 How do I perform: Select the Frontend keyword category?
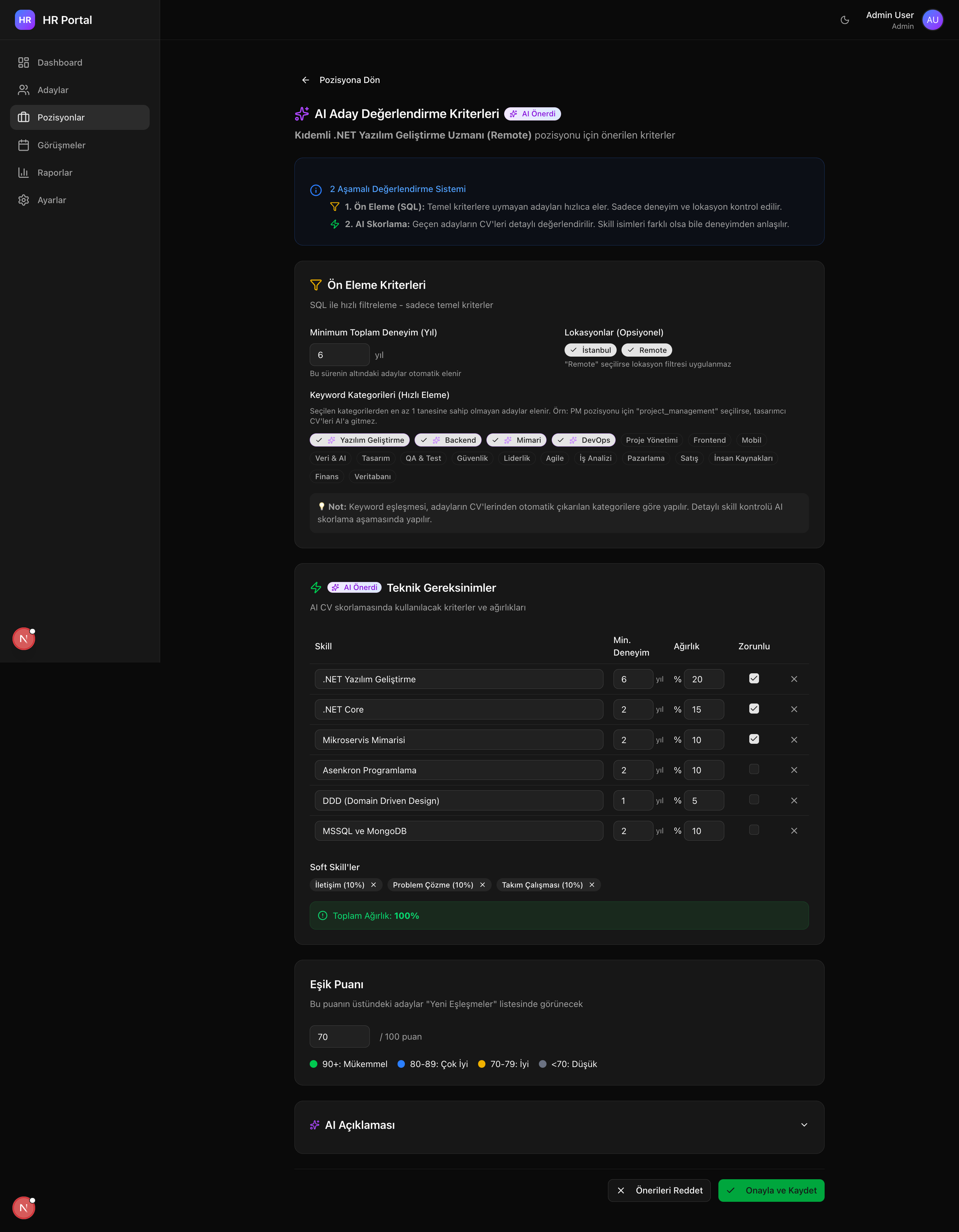point(709,440)
